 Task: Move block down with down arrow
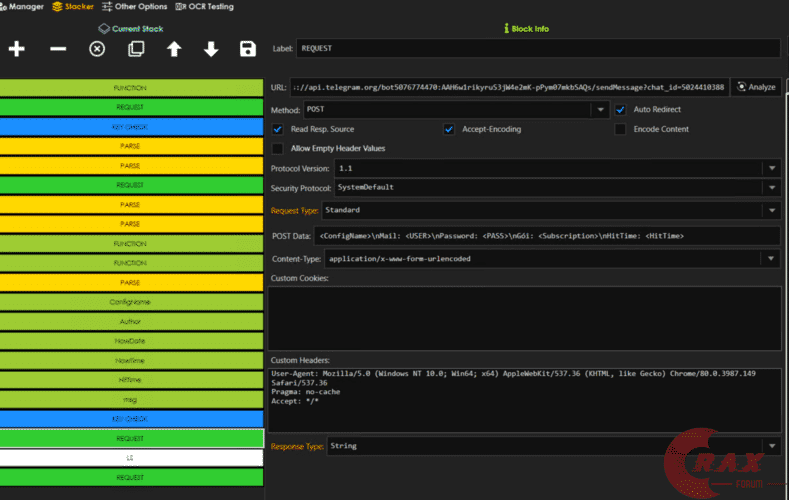tap(211, 49)
